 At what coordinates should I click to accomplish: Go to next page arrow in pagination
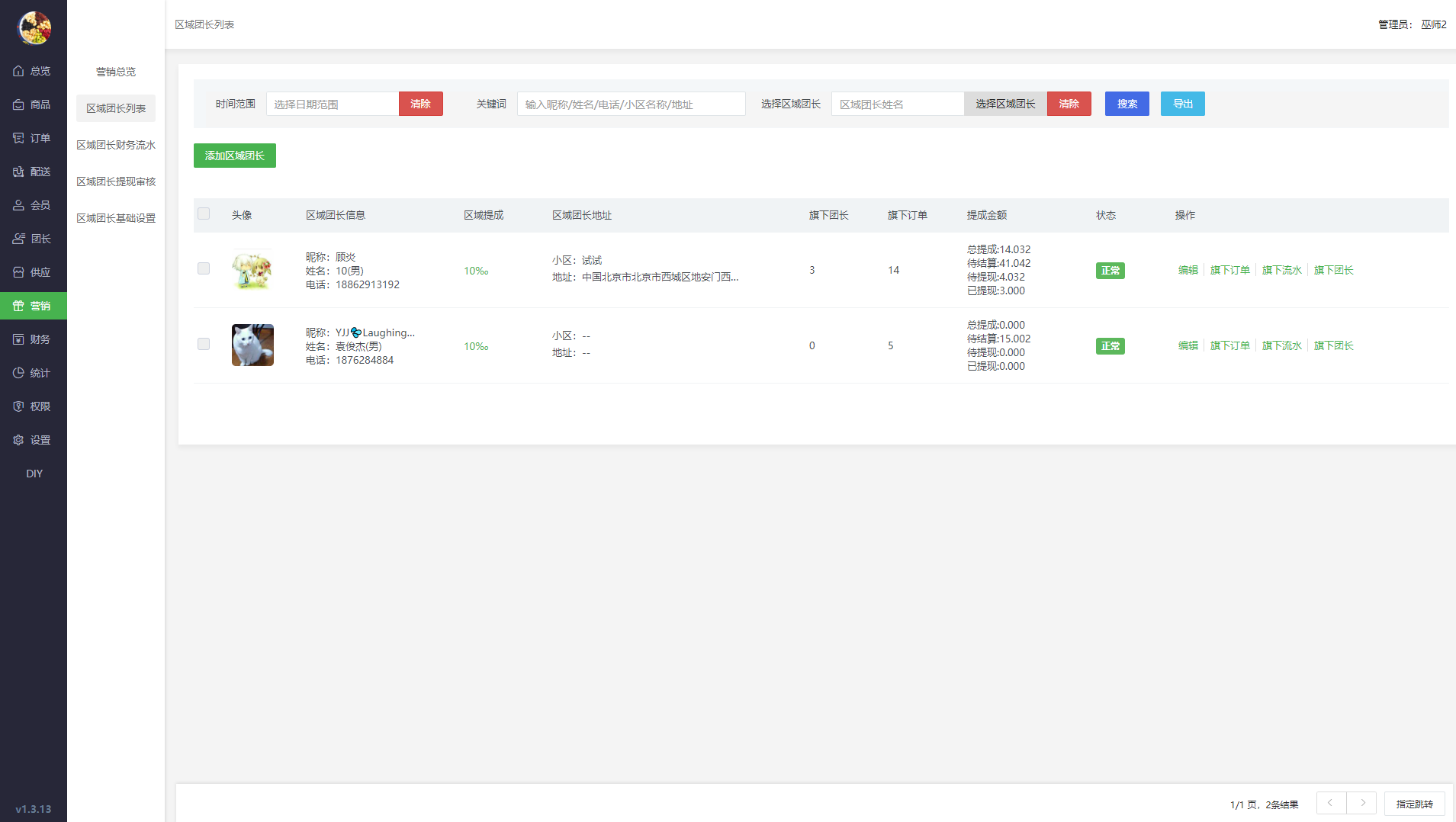point(1362,803)
